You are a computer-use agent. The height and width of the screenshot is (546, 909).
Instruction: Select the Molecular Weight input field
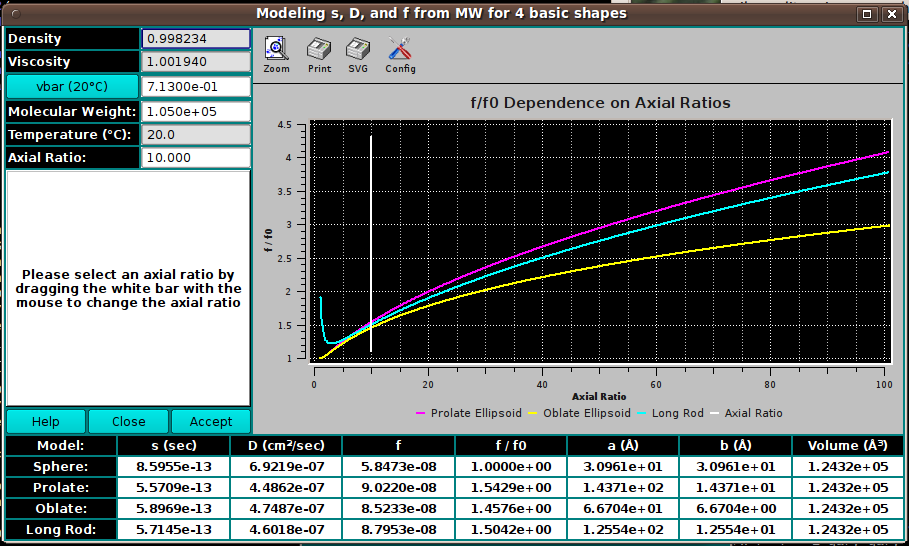(196, 111)
